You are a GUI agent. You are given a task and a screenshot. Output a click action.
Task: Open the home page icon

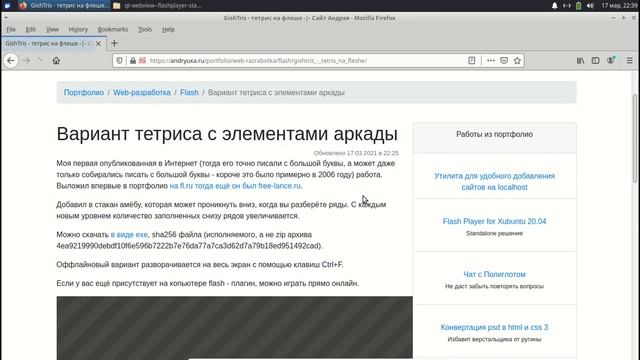pos(56,60)
